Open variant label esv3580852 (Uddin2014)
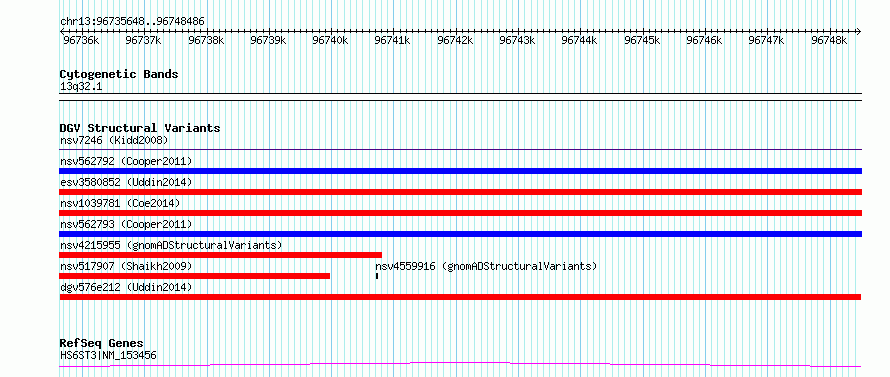 pyautogui.click(x=126, y=182)
